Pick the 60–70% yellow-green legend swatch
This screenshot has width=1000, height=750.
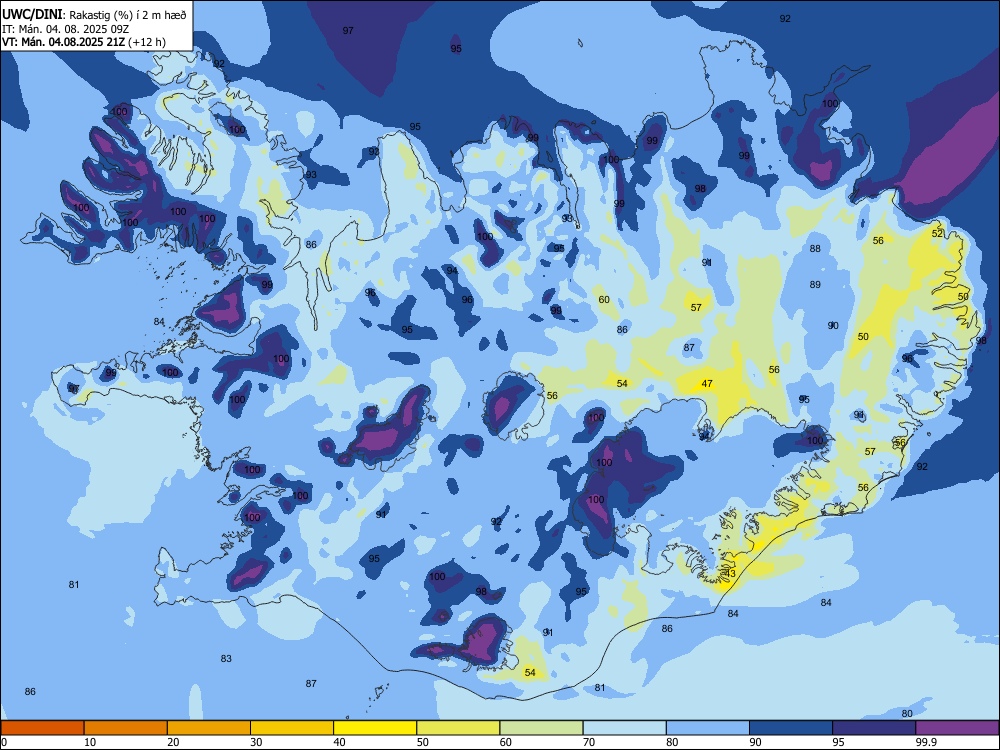(541, 728)
